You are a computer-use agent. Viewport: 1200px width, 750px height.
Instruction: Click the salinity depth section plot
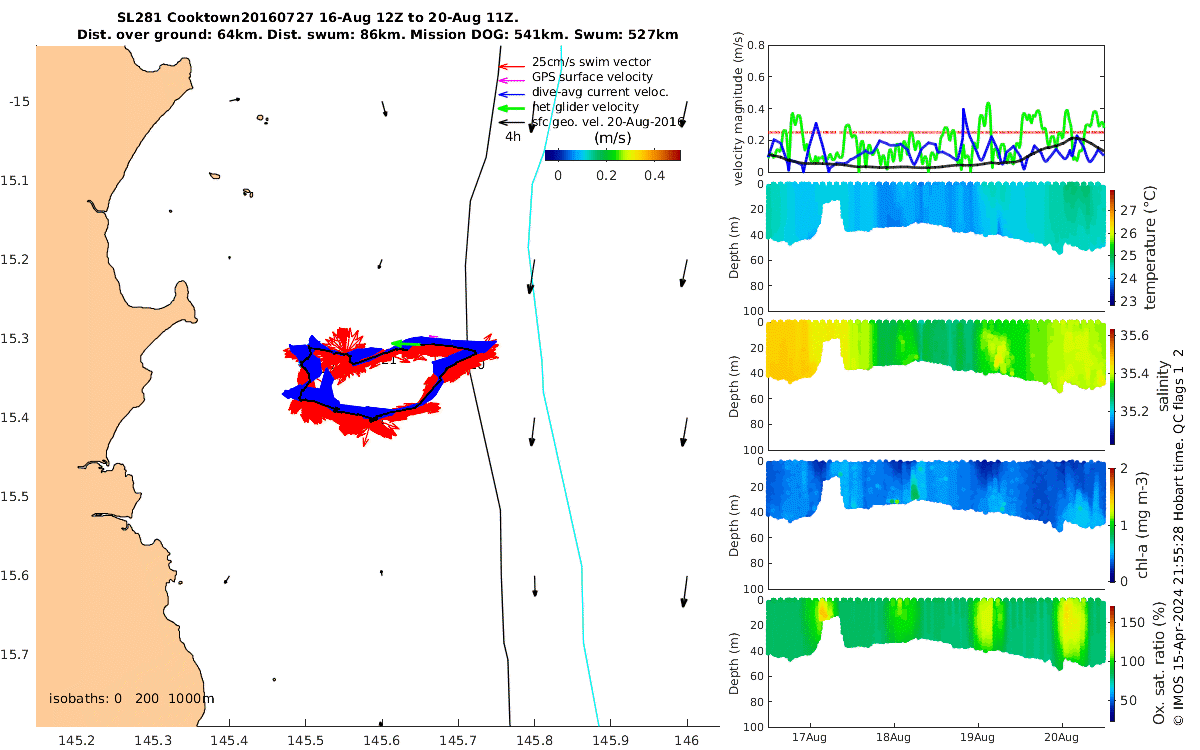(935, 384)
